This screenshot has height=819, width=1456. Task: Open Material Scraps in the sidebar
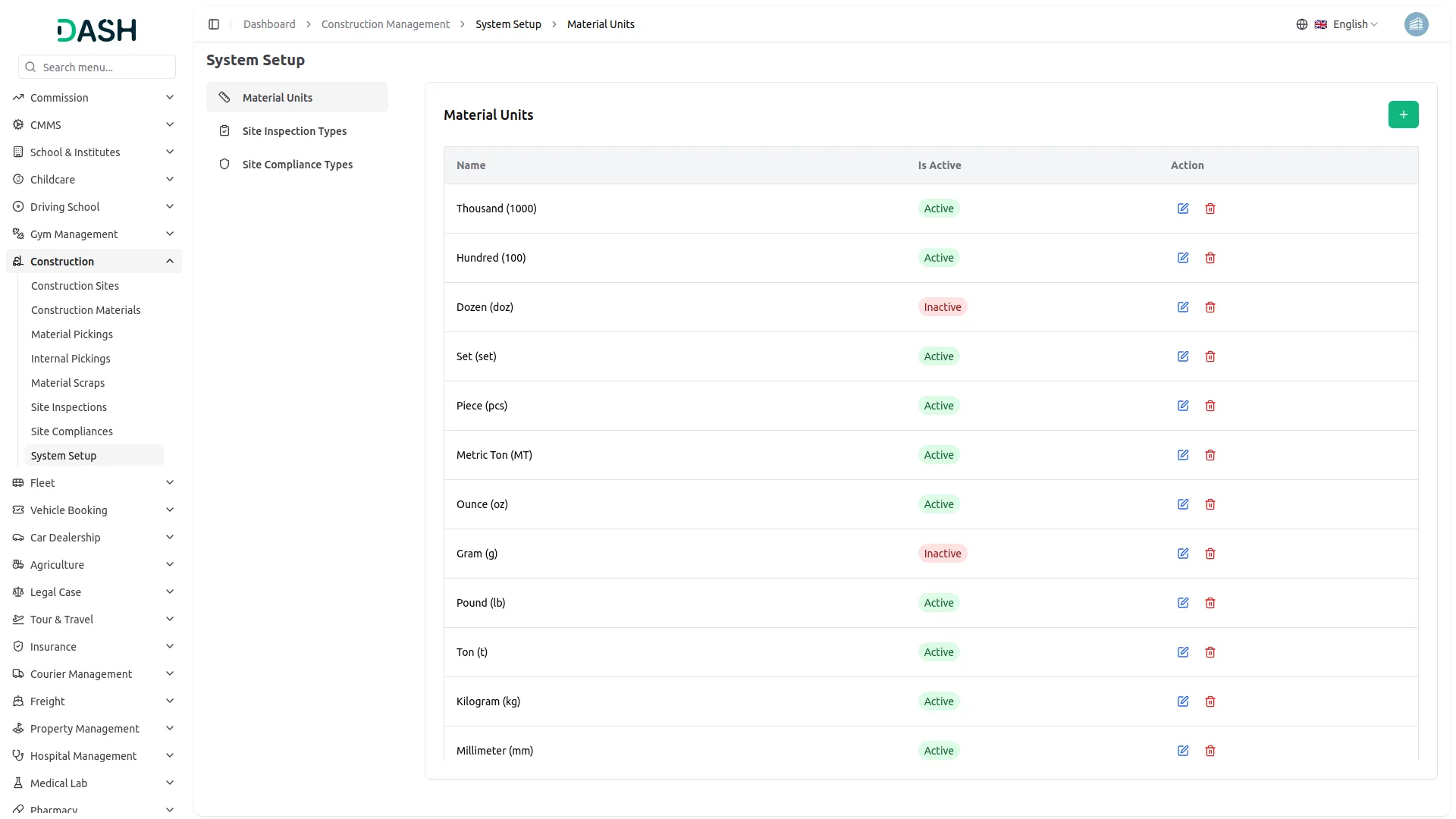coord(67,383)
